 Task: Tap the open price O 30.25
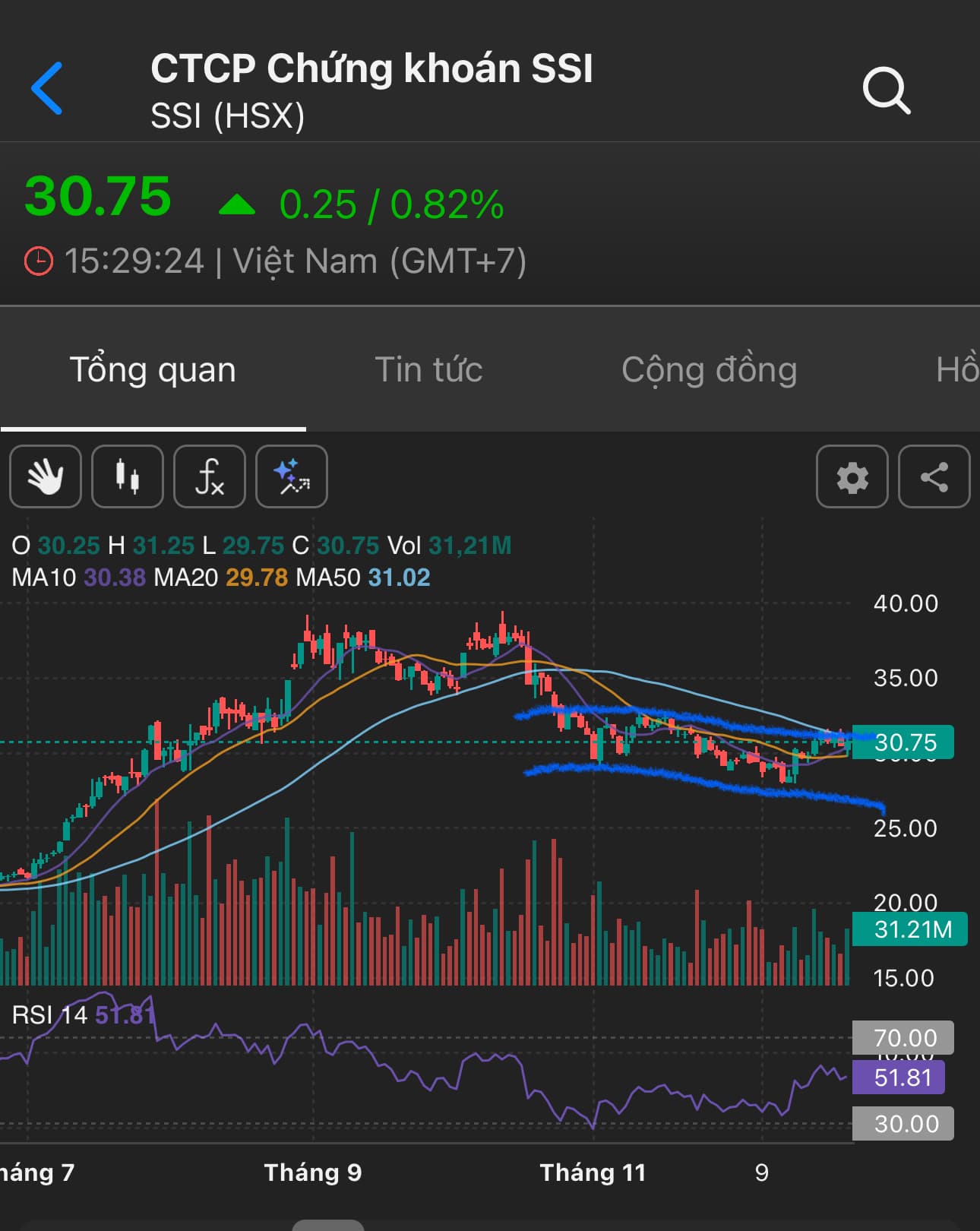coord(55,546)
